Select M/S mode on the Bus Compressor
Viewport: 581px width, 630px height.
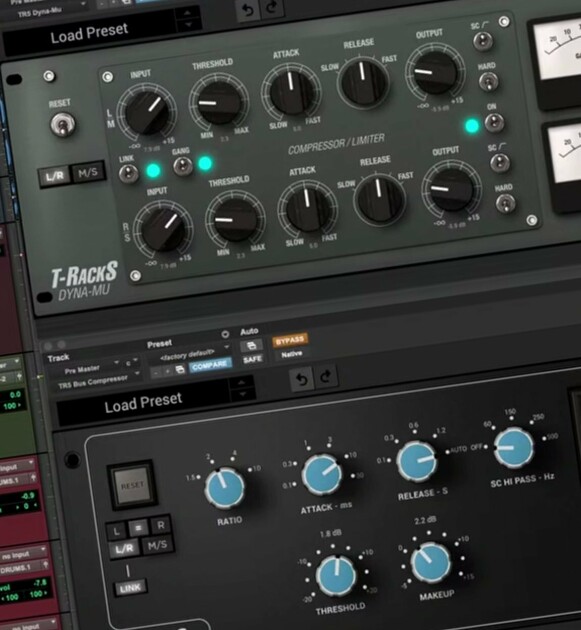(x=157, y=545)
